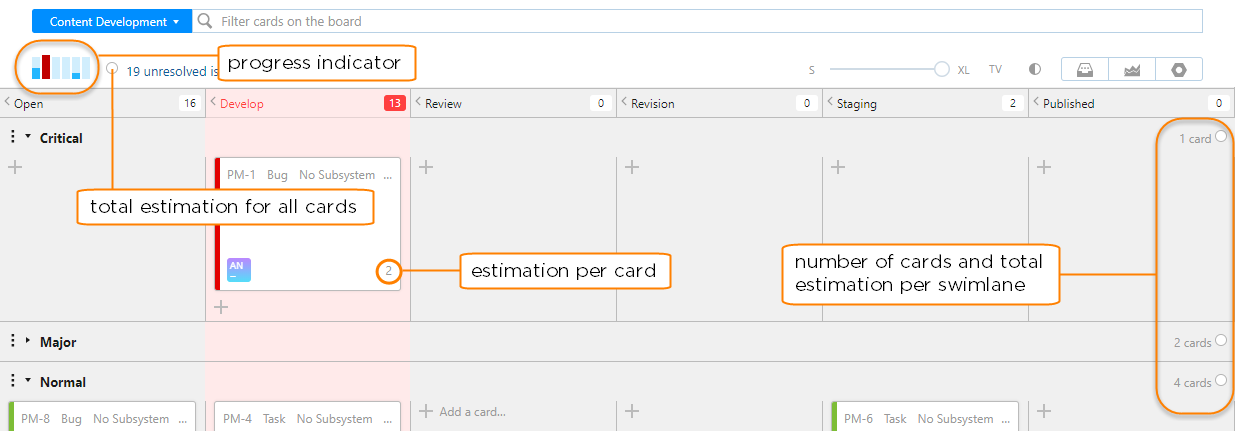Select the Develop column header
The height and width of the screenshot is (431, 1235).
tap(241, 103)
